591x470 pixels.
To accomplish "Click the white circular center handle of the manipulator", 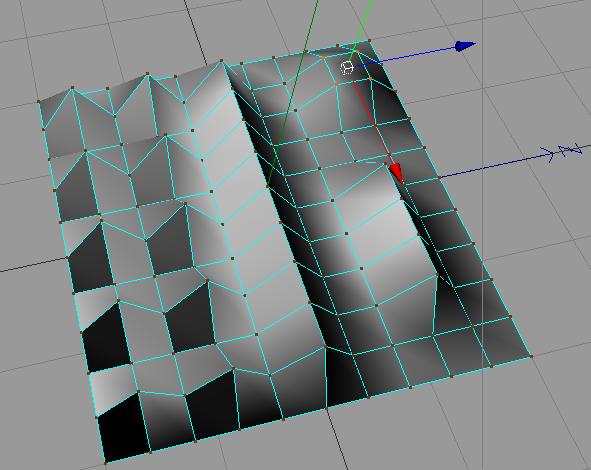I will pos(347,68).
